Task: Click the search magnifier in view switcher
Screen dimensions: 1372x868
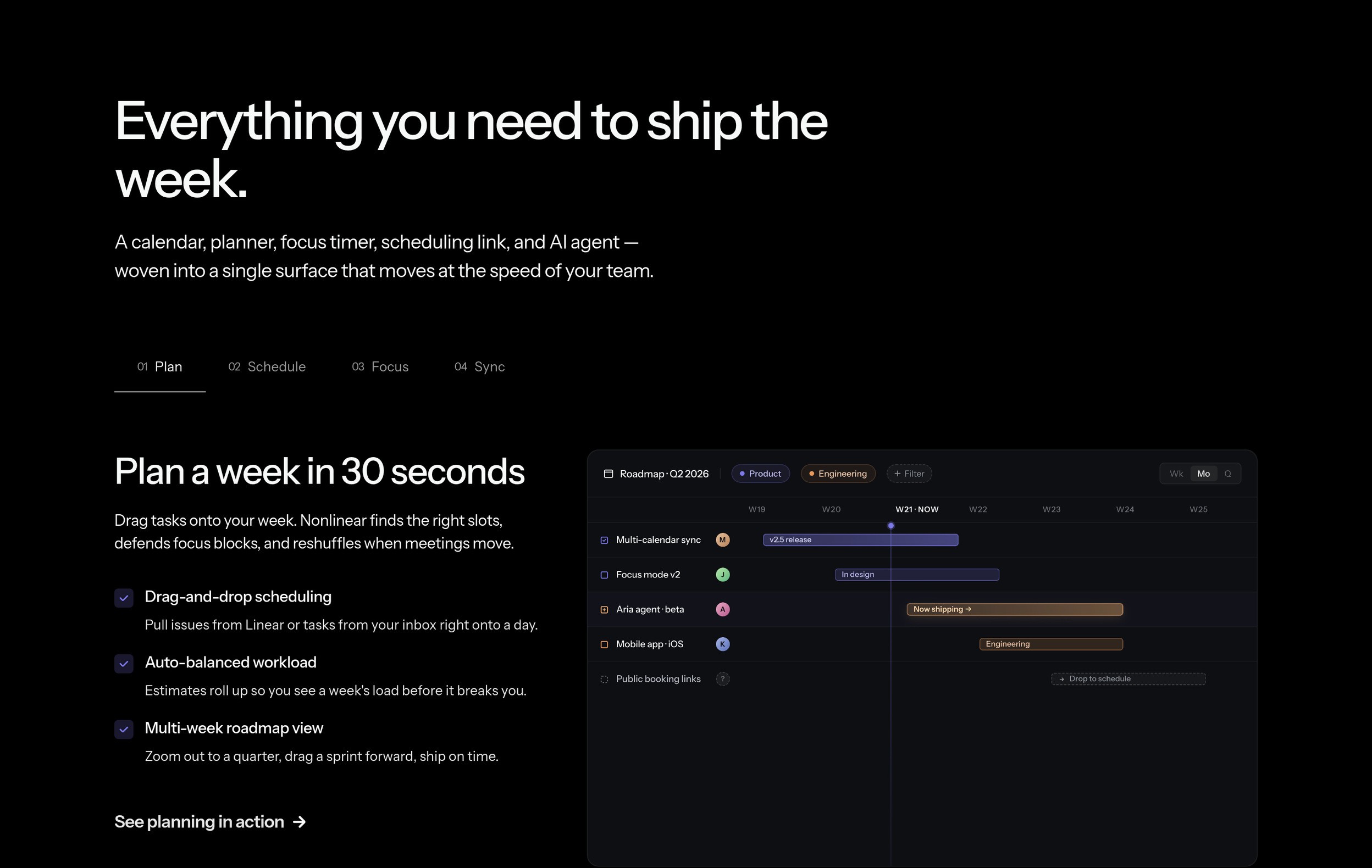Action: tap(1228, 474)
